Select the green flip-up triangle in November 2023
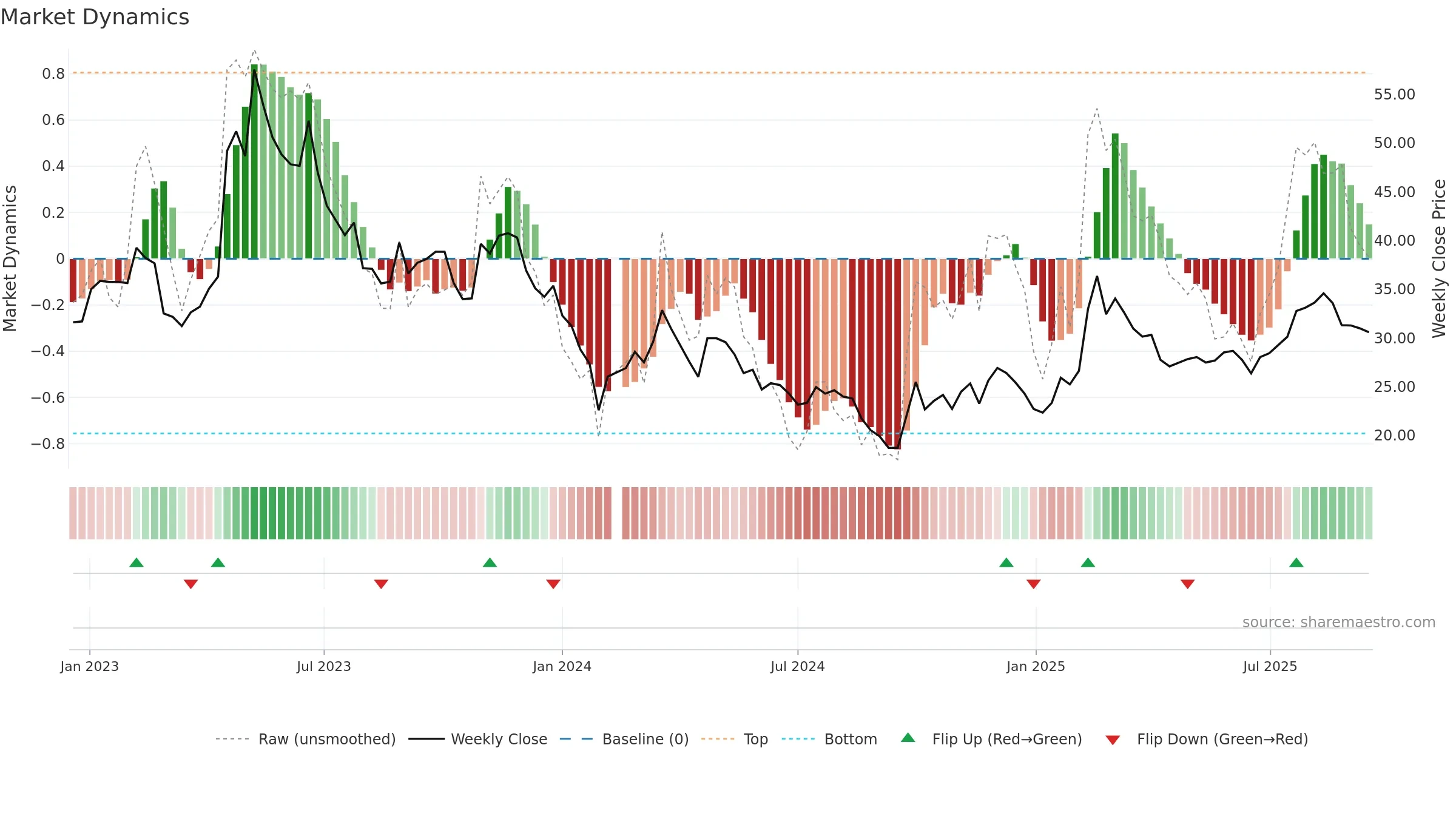This screenshot has width=1456, height=819. 490,562
